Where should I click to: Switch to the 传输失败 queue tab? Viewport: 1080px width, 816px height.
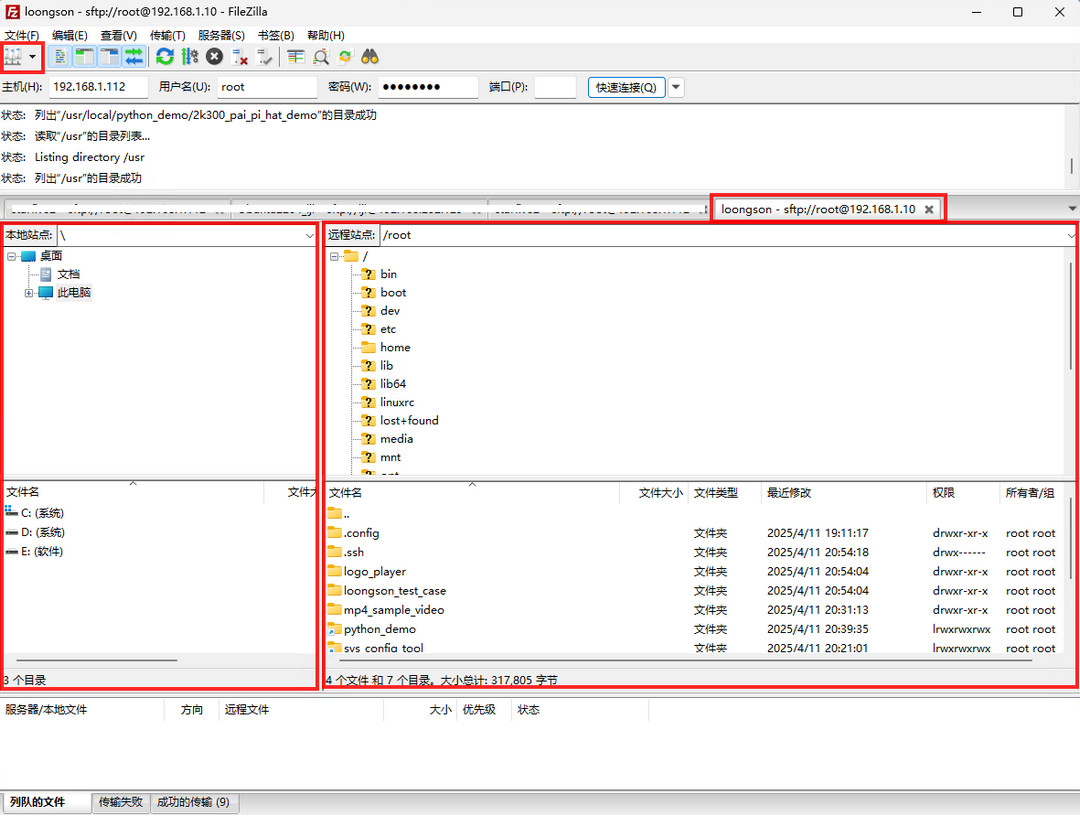coord(121,802)
